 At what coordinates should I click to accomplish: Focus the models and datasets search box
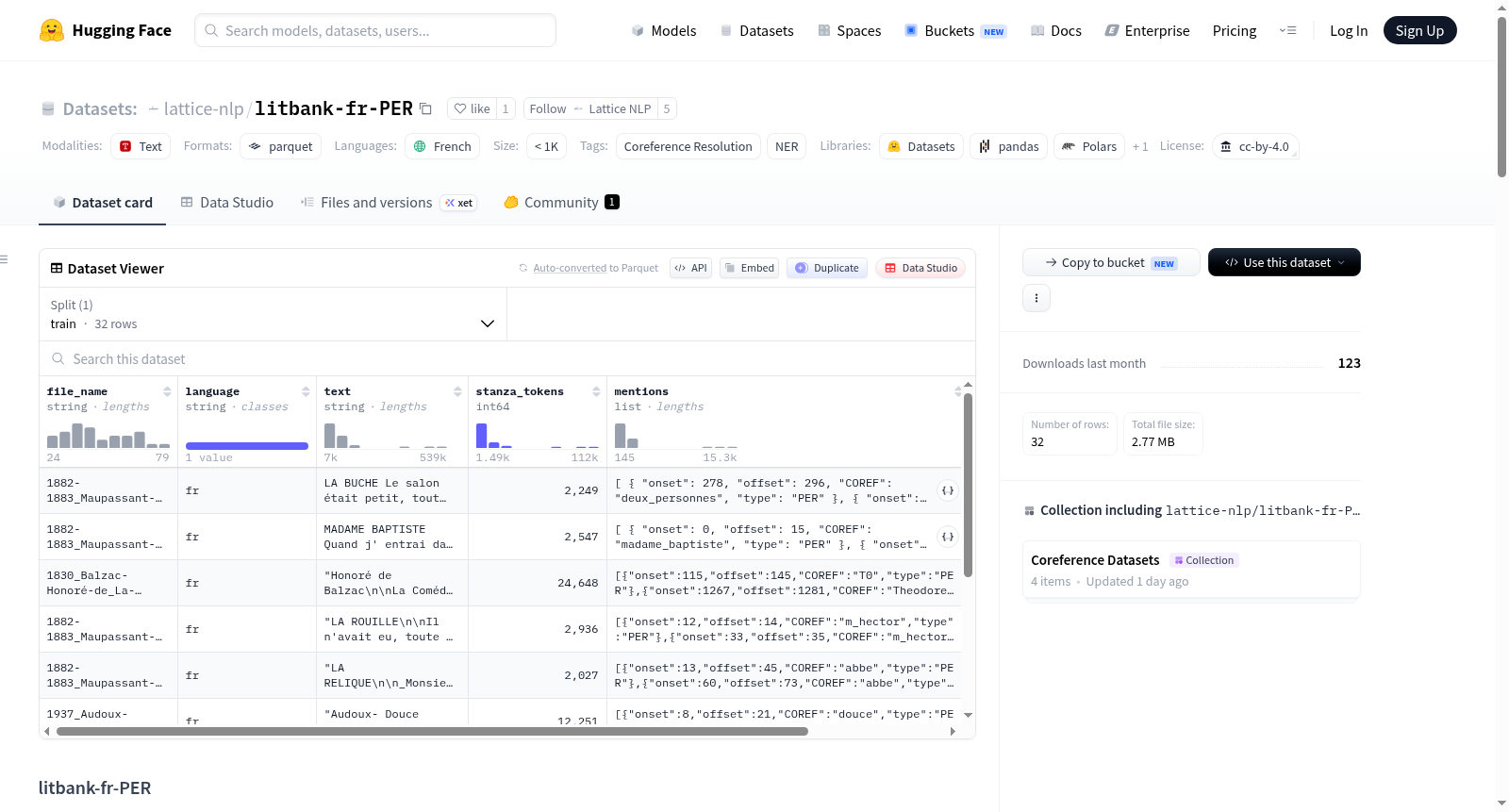pyautogui.click(x=375, y=30)
